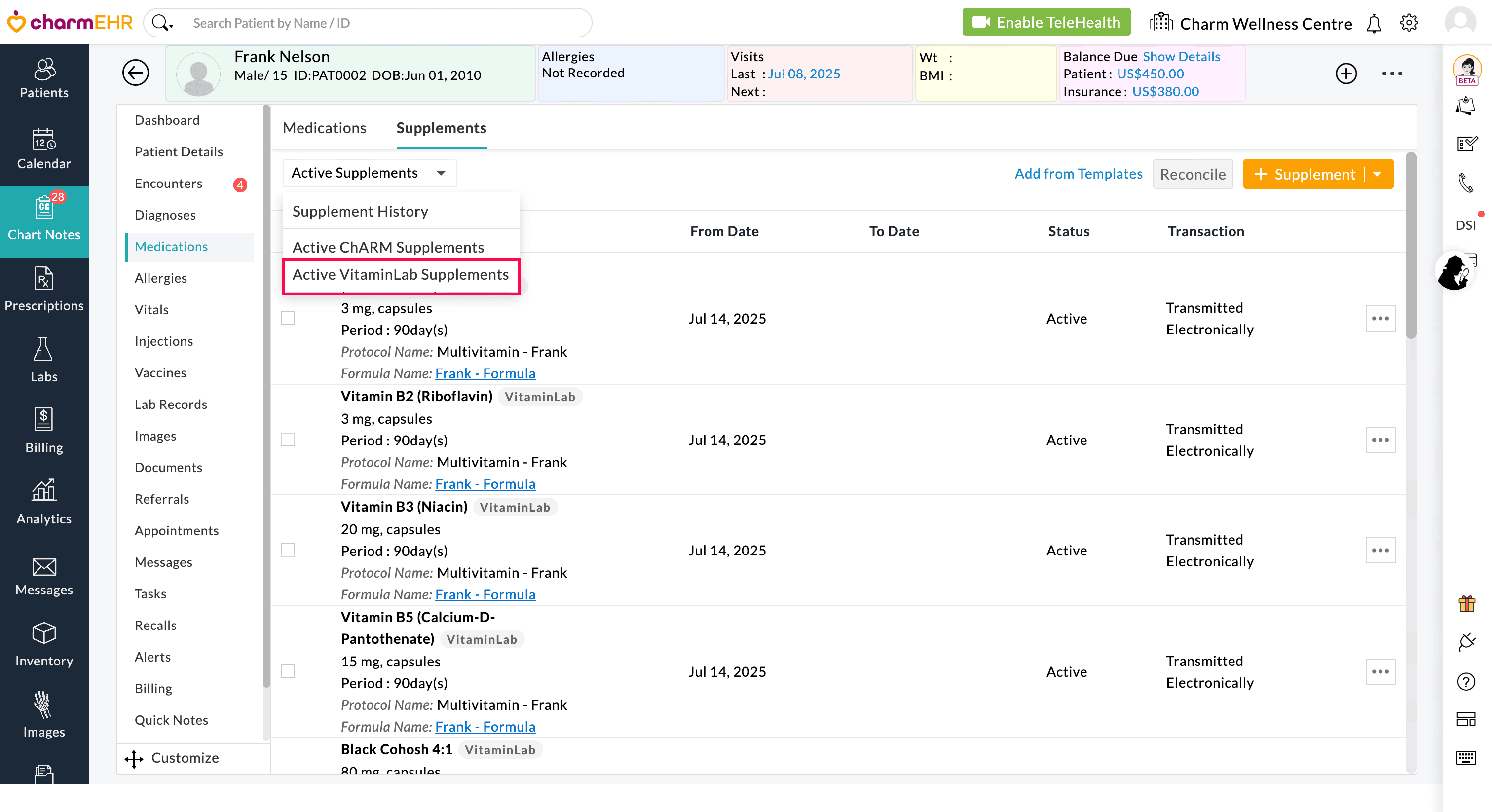The height and width of the screenshot is (812, 1492).
Task: Select the Vitamin B5 row checkbox
Action: (287, 671)
